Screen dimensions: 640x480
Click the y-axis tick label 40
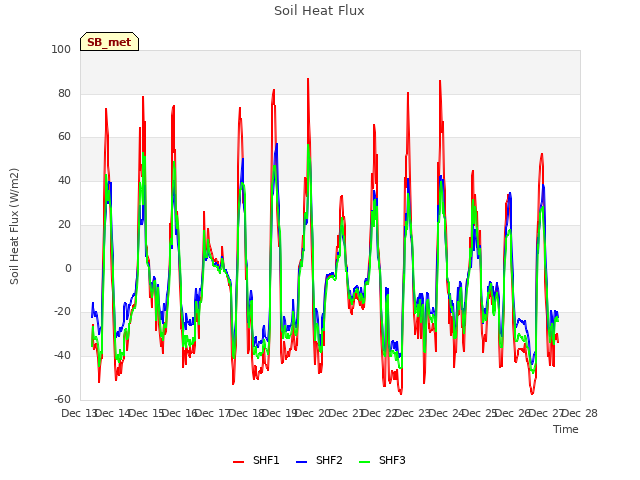[64, 180]
